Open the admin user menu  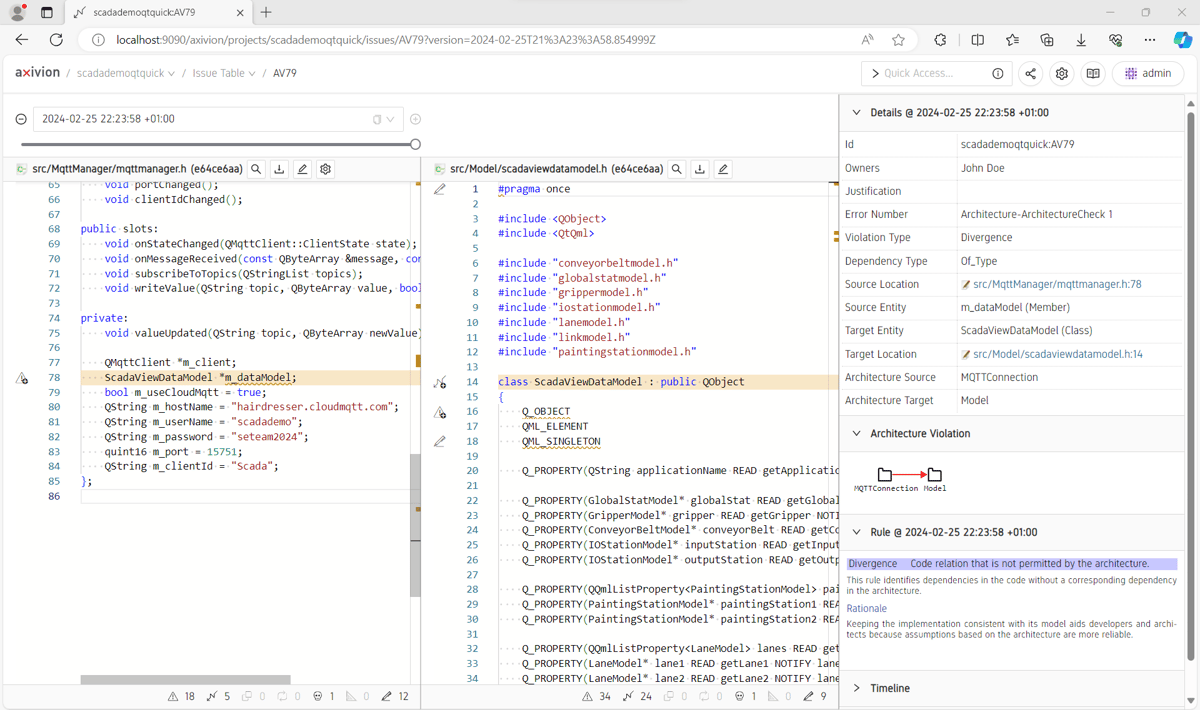(1147, 73)
